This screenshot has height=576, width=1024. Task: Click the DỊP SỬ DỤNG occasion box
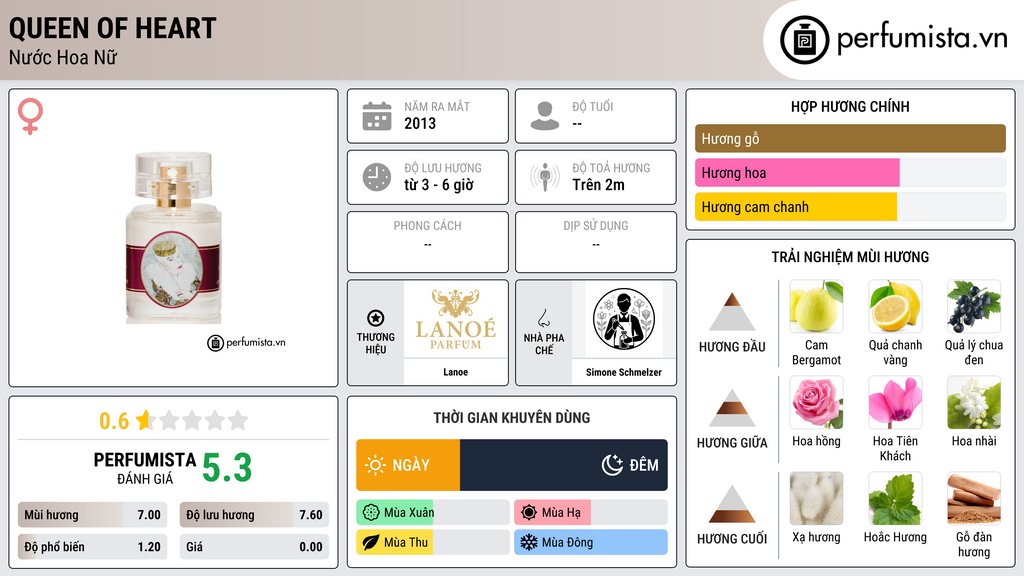pos(596,242)
